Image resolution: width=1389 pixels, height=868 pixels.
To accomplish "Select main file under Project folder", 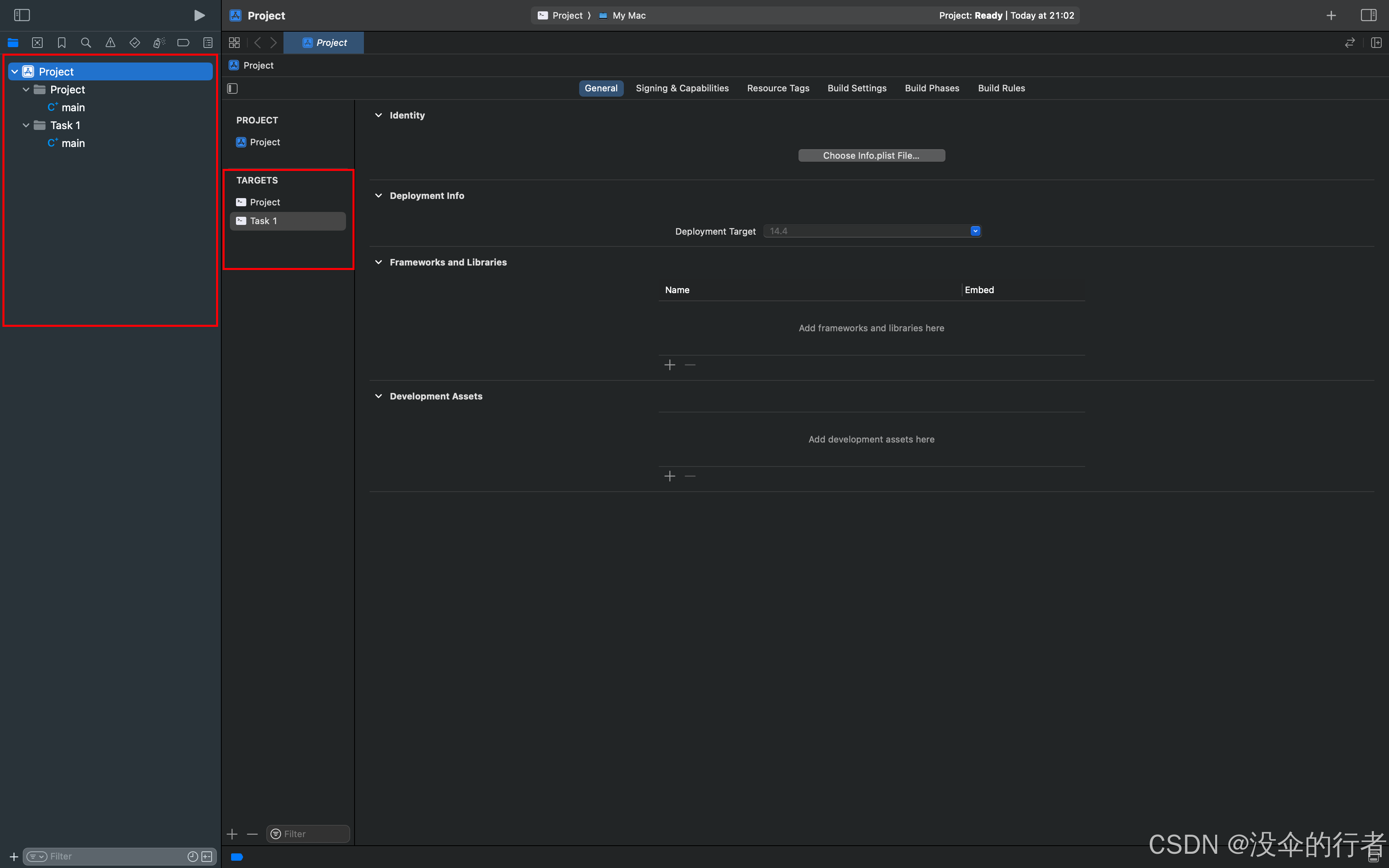I will click(x=67, y=107).
